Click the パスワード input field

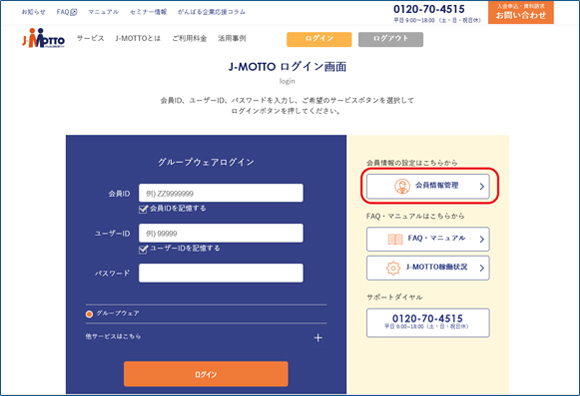coord(221,273)
